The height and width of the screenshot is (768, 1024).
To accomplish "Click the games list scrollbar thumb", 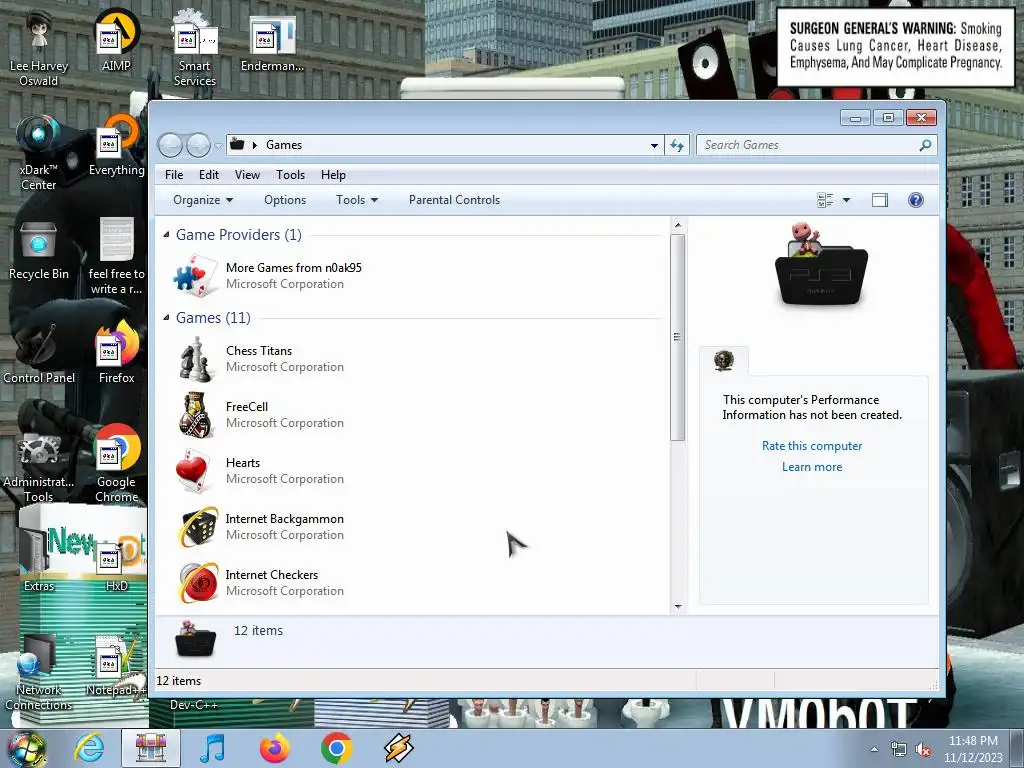I will [677, 337].
